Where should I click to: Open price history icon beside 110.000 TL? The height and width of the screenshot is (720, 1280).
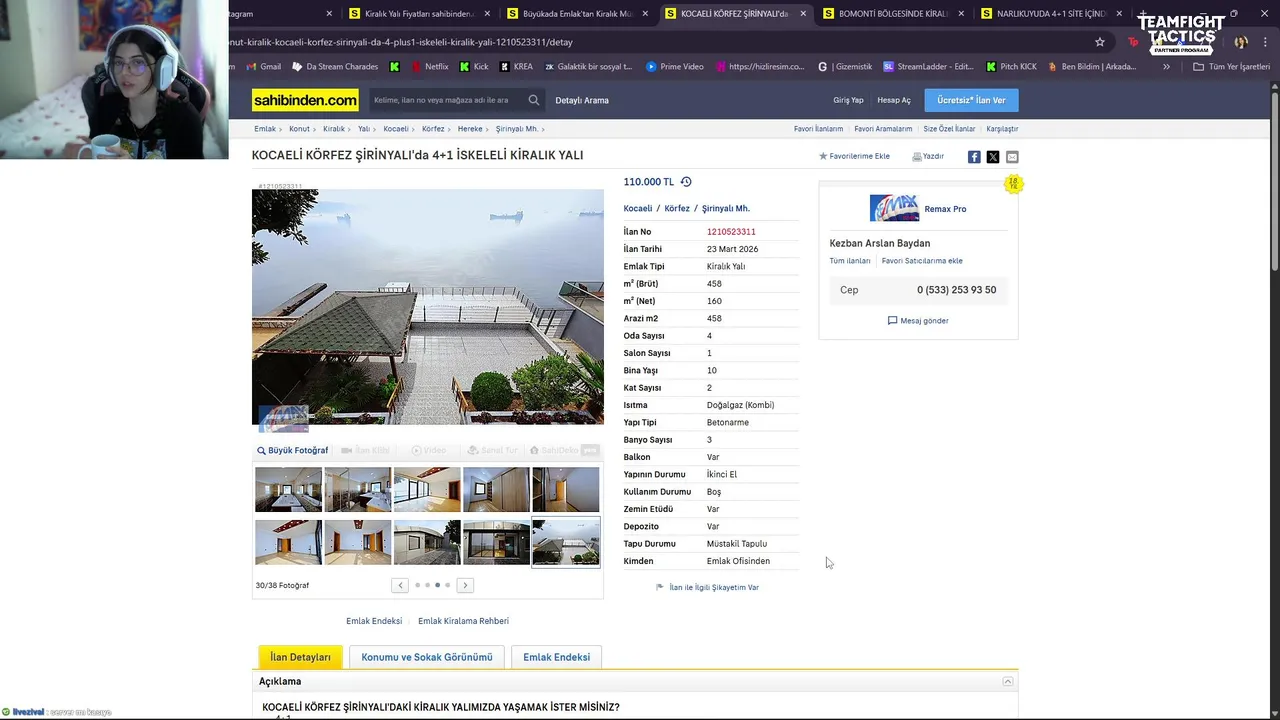(x=686, y=182)
